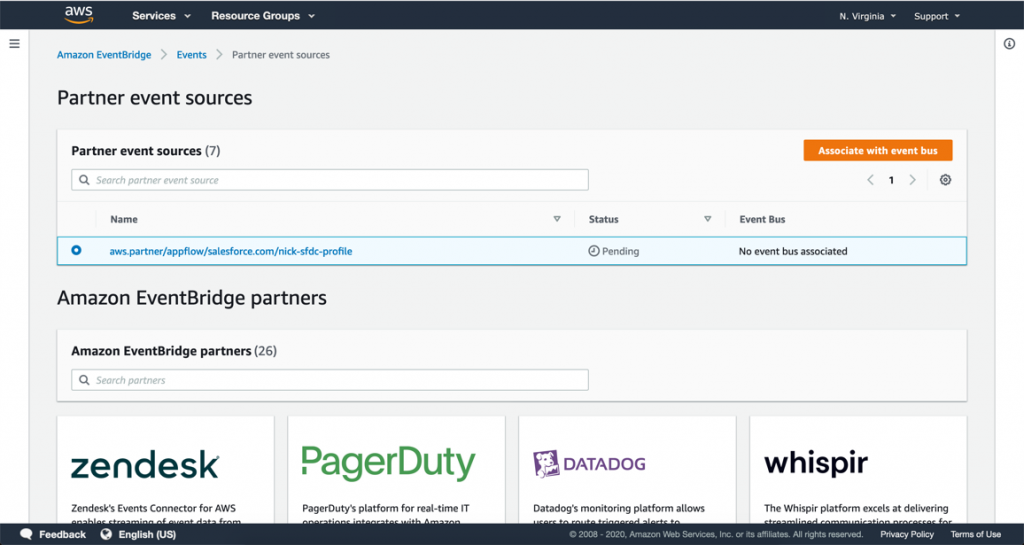Image resolution: width=1024 pixels, height=545 pixels.
Task: Focus the Search partner event source field
Action: [330, 180]
